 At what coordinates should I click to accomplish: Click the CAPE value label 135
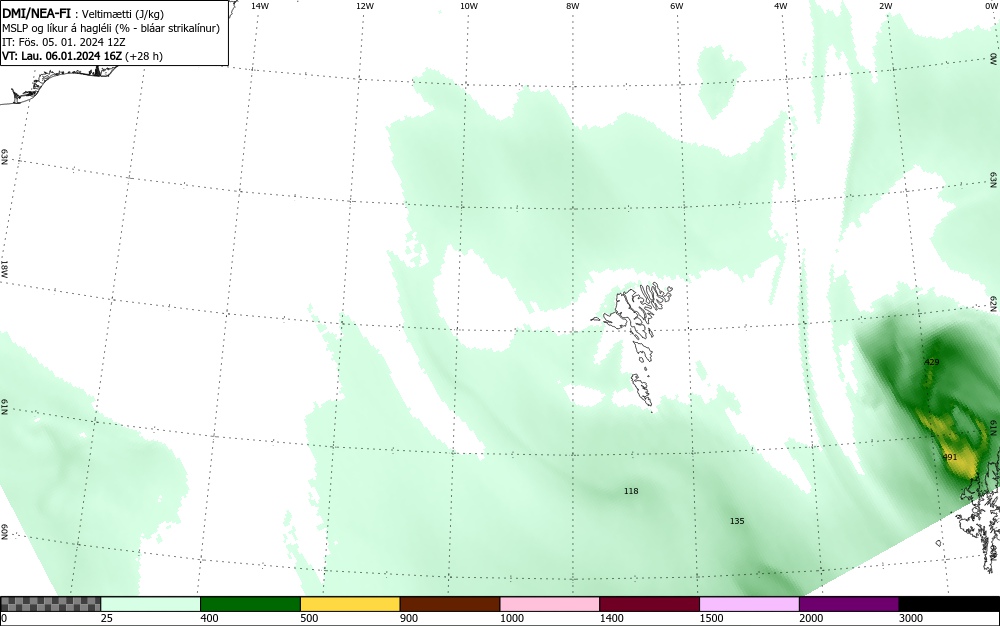coord(737,521)
